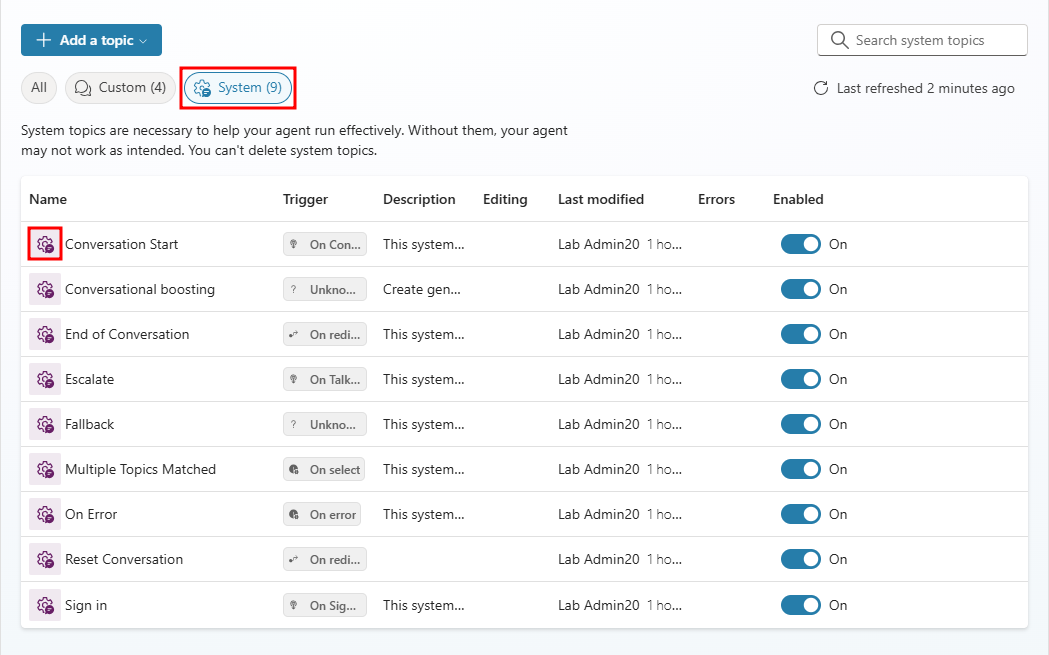1049x655 pixels.
Task: Click the Escalate topic gear icon
Action: (45, 379)
